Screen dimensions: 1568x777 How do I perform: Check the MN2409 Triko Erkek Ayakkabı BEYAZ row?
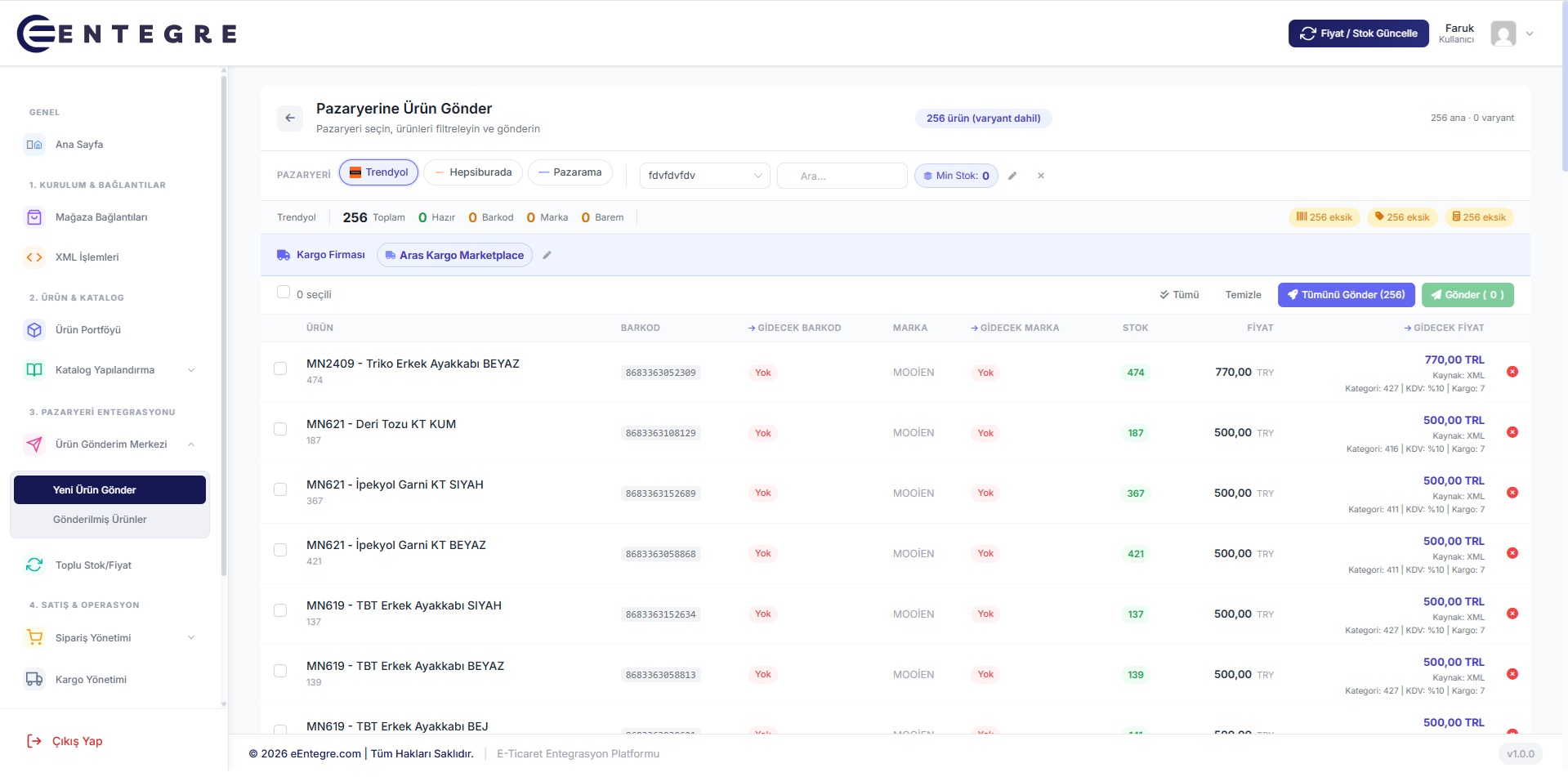(x=280, y=368)
